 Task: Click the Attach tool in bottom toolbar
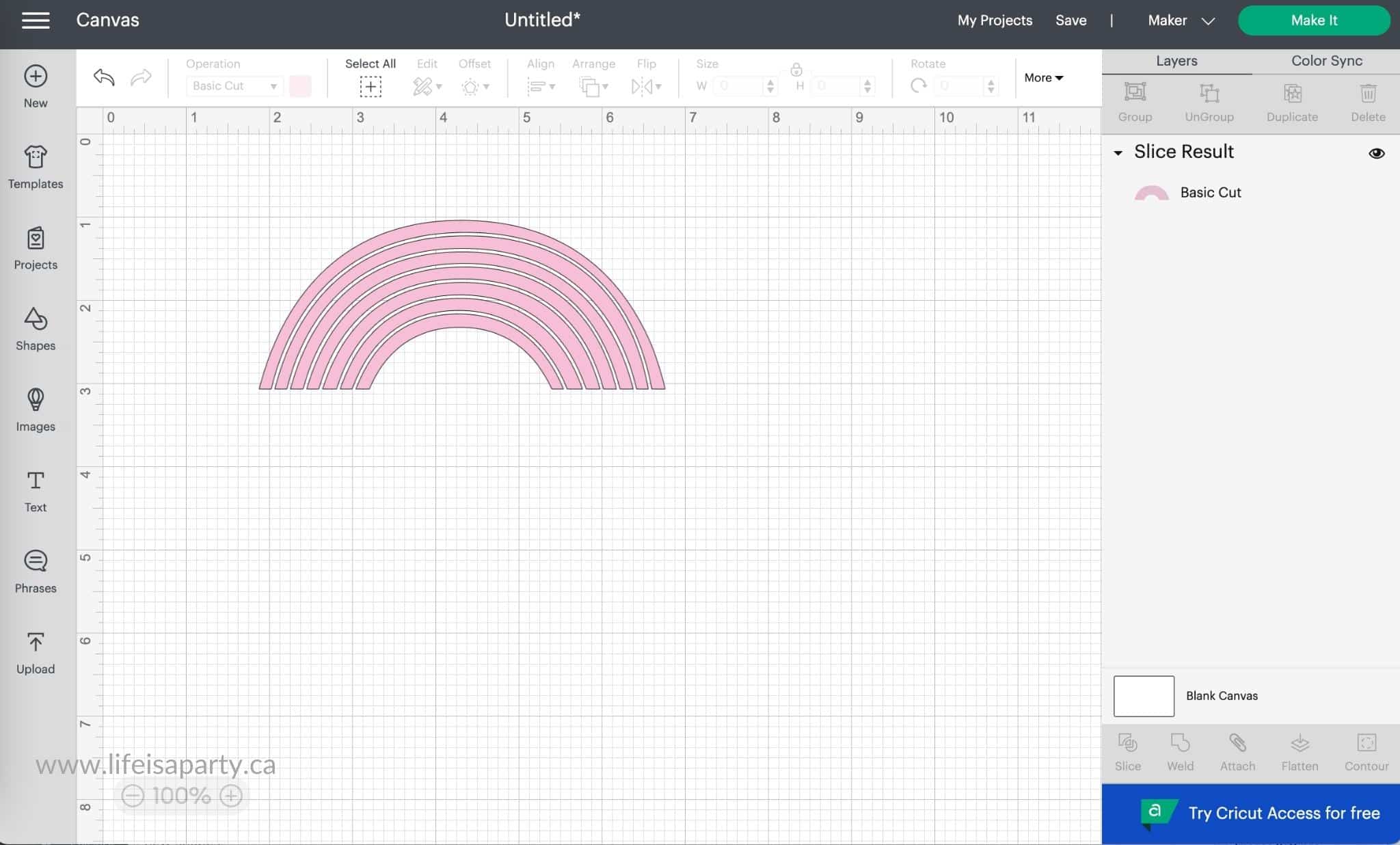coord(1238,752)
